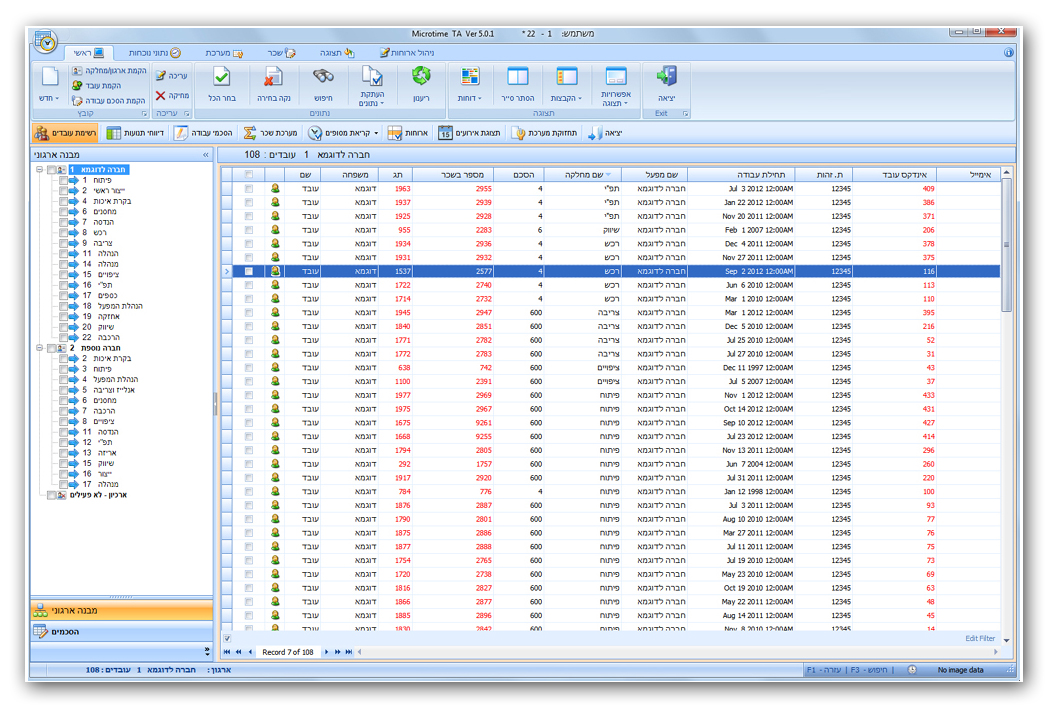Screen dimensions: 1049x709
Task: Click the הסתר סייר (Hide Explorer) icon
Action: [x=518, y=78]
